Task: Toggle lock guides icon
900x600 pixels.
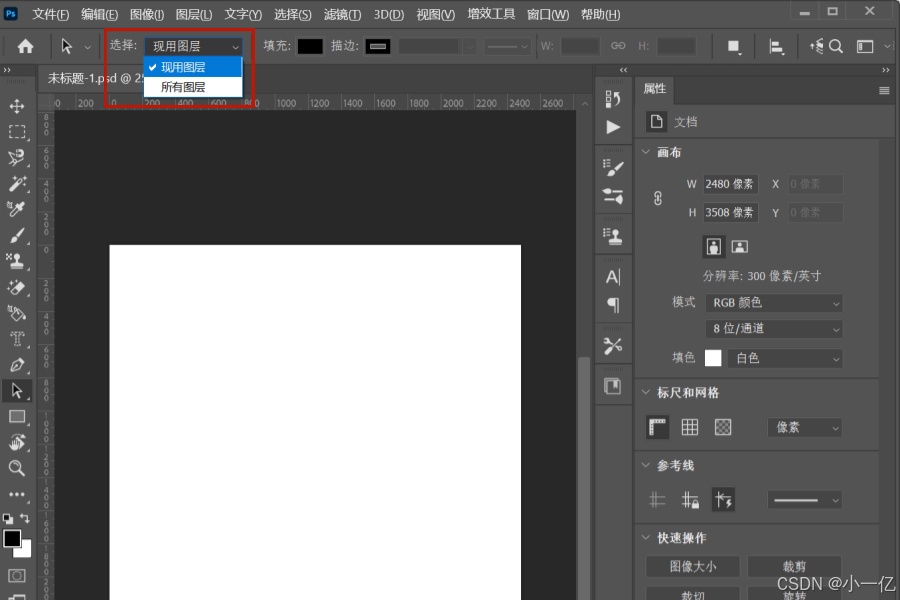Action: 690,500
